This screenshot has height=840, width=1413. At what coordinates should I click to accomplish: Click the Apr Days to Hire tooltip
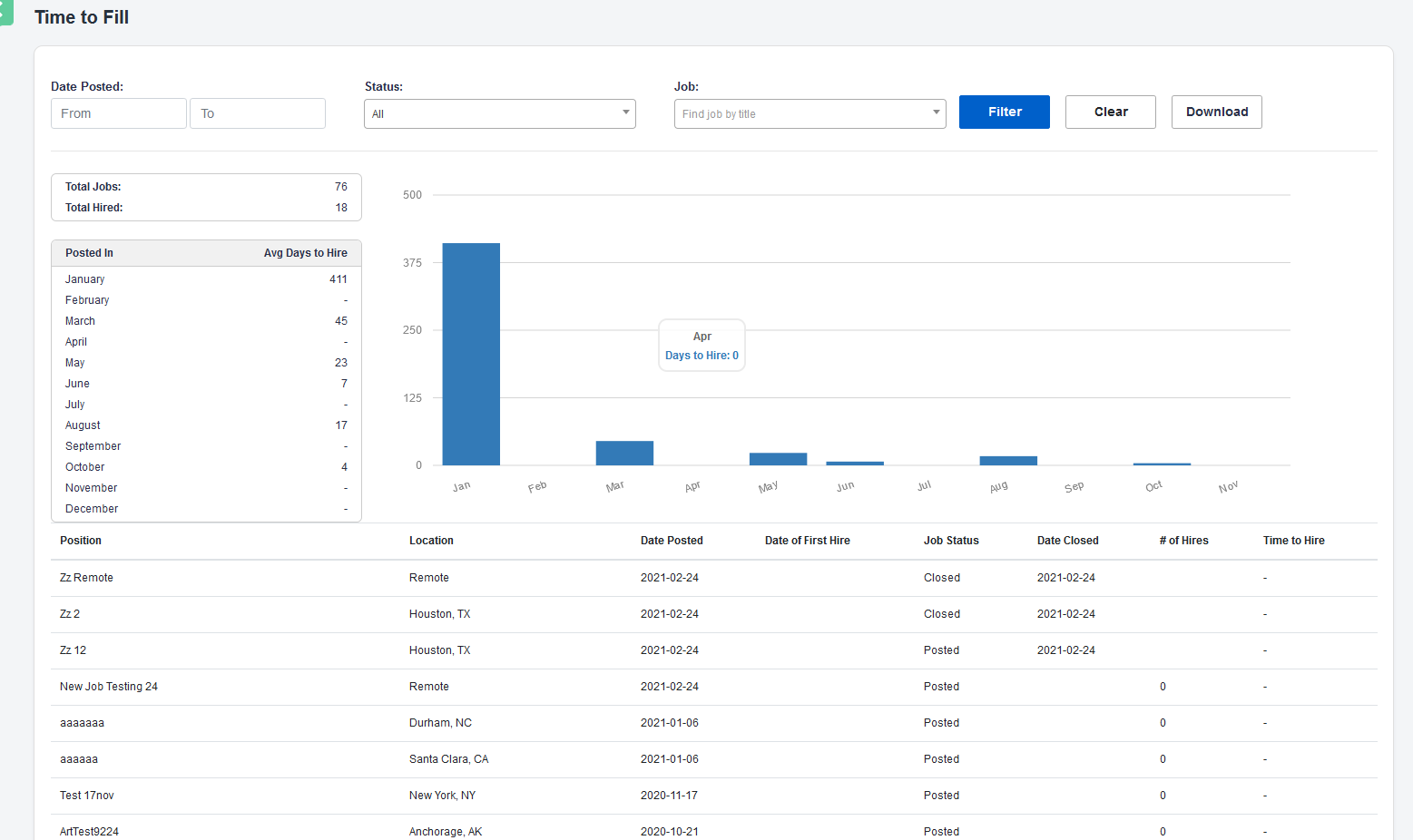point(702,345)
